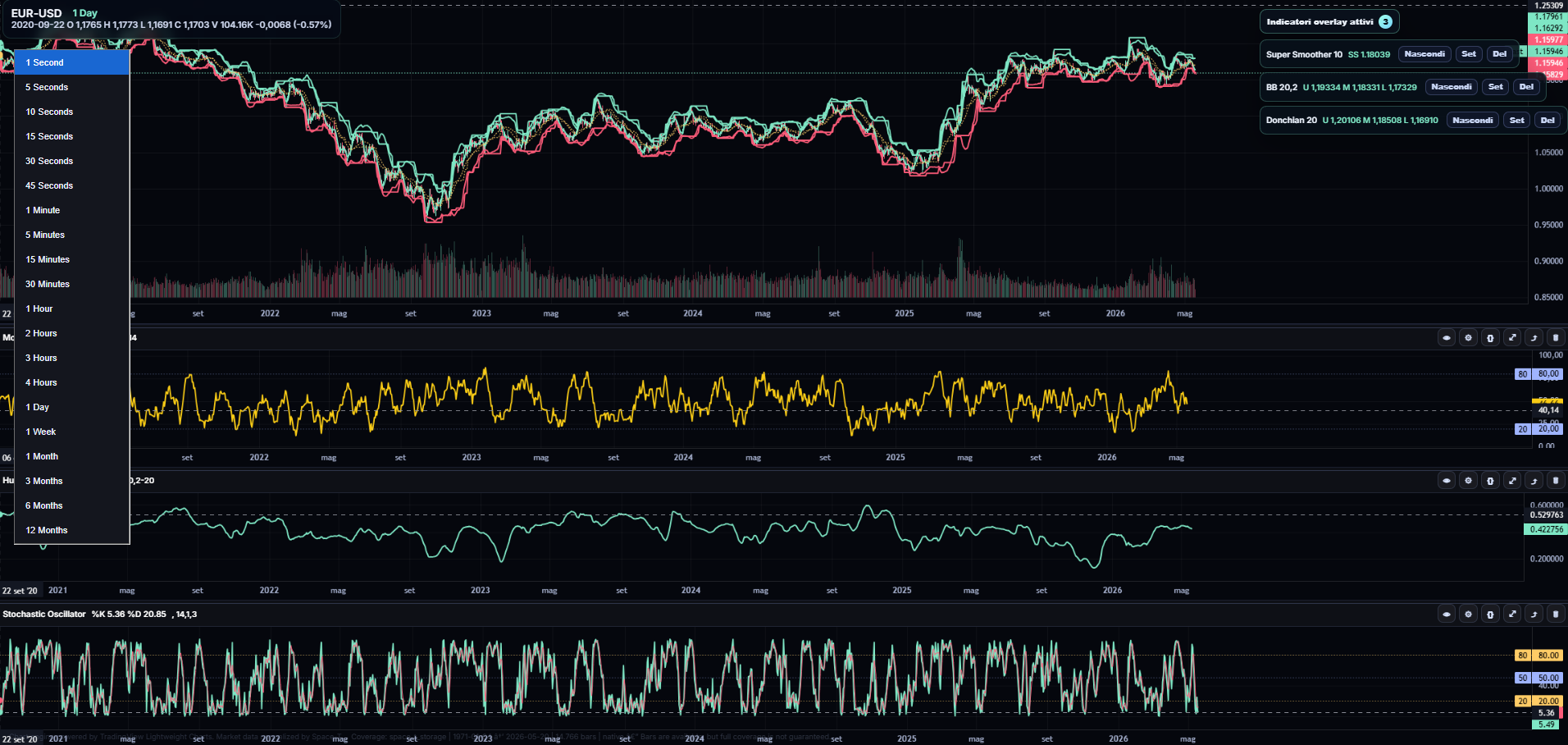The height and width of the screenshot is (745, 1568).
Task: Toggle visibility eye of the momentum pane
Action: tap(1447, 338)
